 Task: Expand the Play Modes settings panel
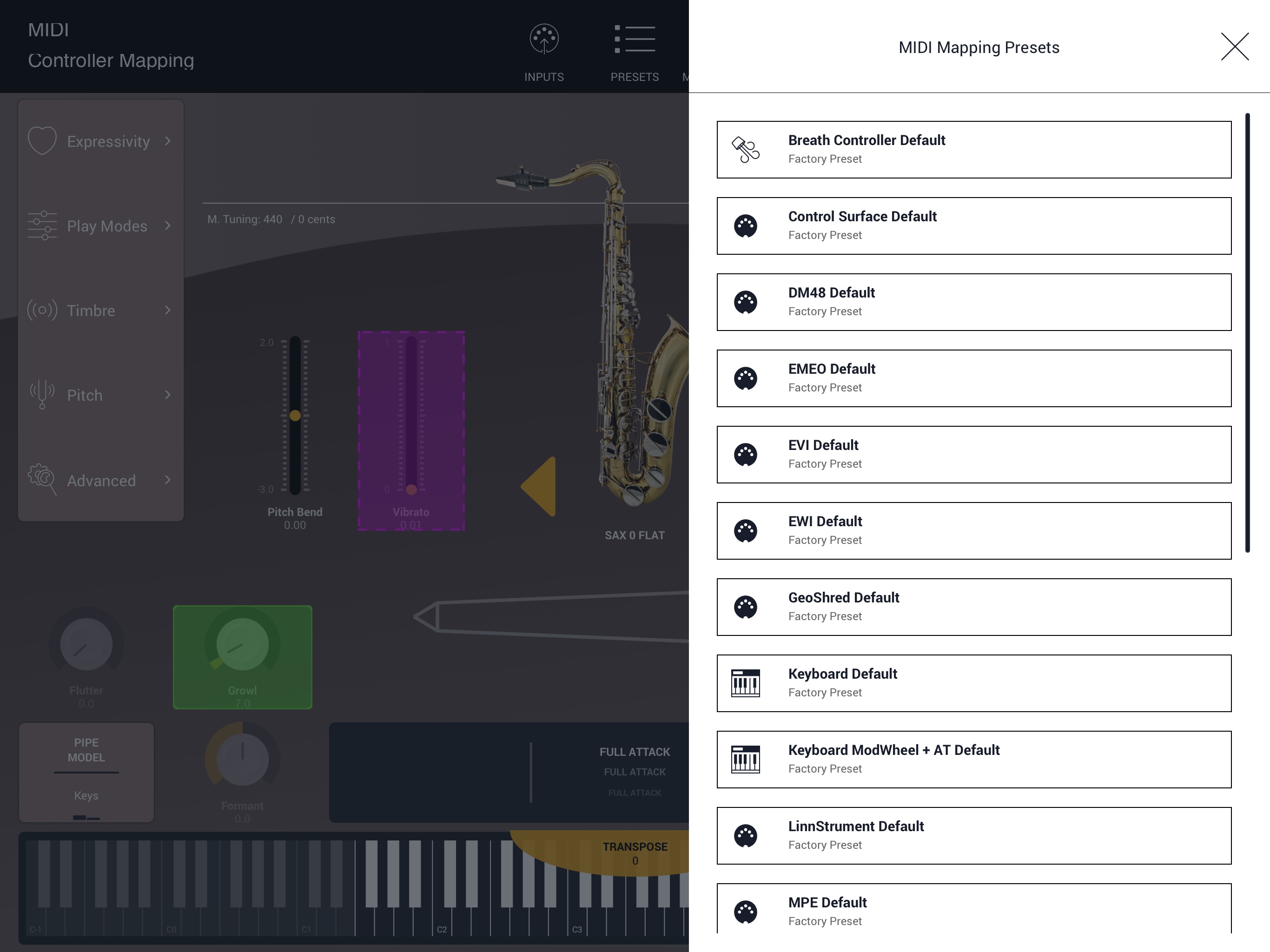(100, 226)
